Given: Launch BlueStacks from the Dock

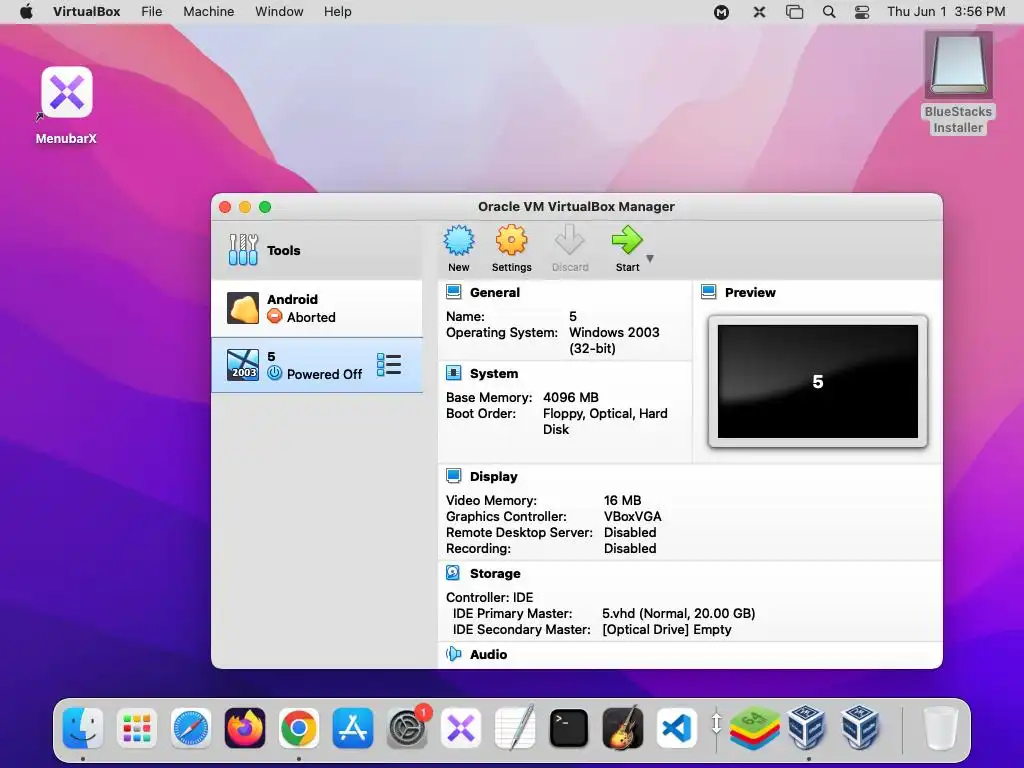Looking at the screenshot, I should tap(754, 728).
